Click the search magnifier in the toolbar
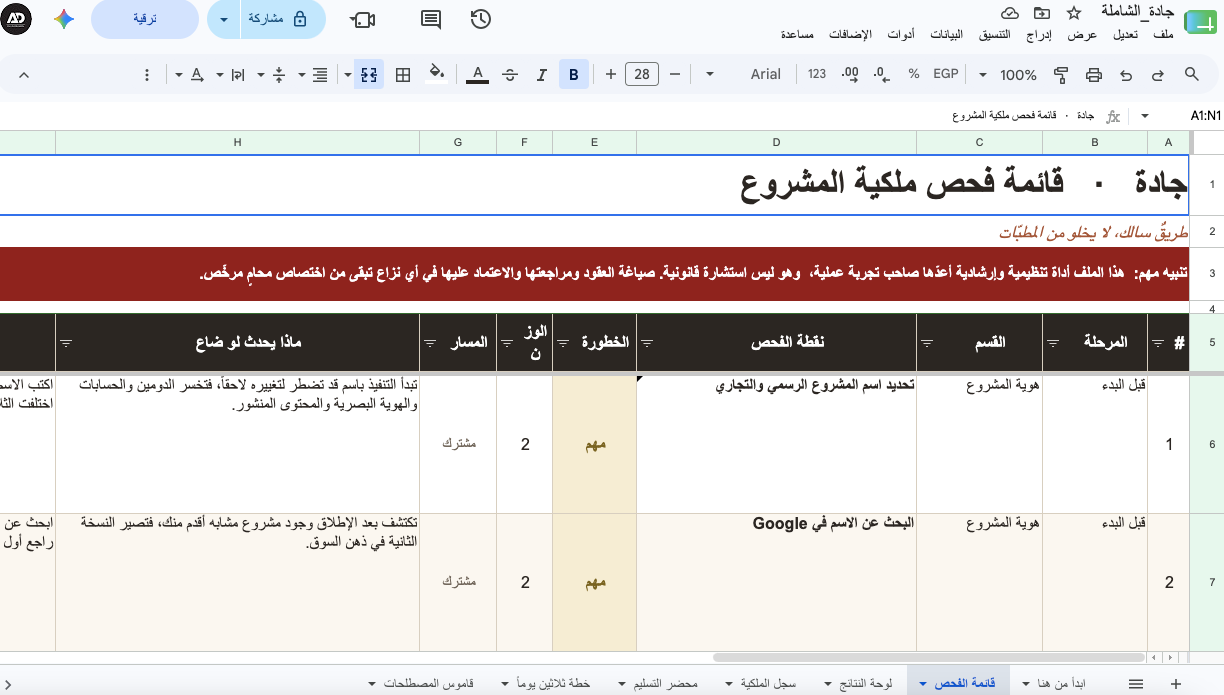 pos(1191,74)
